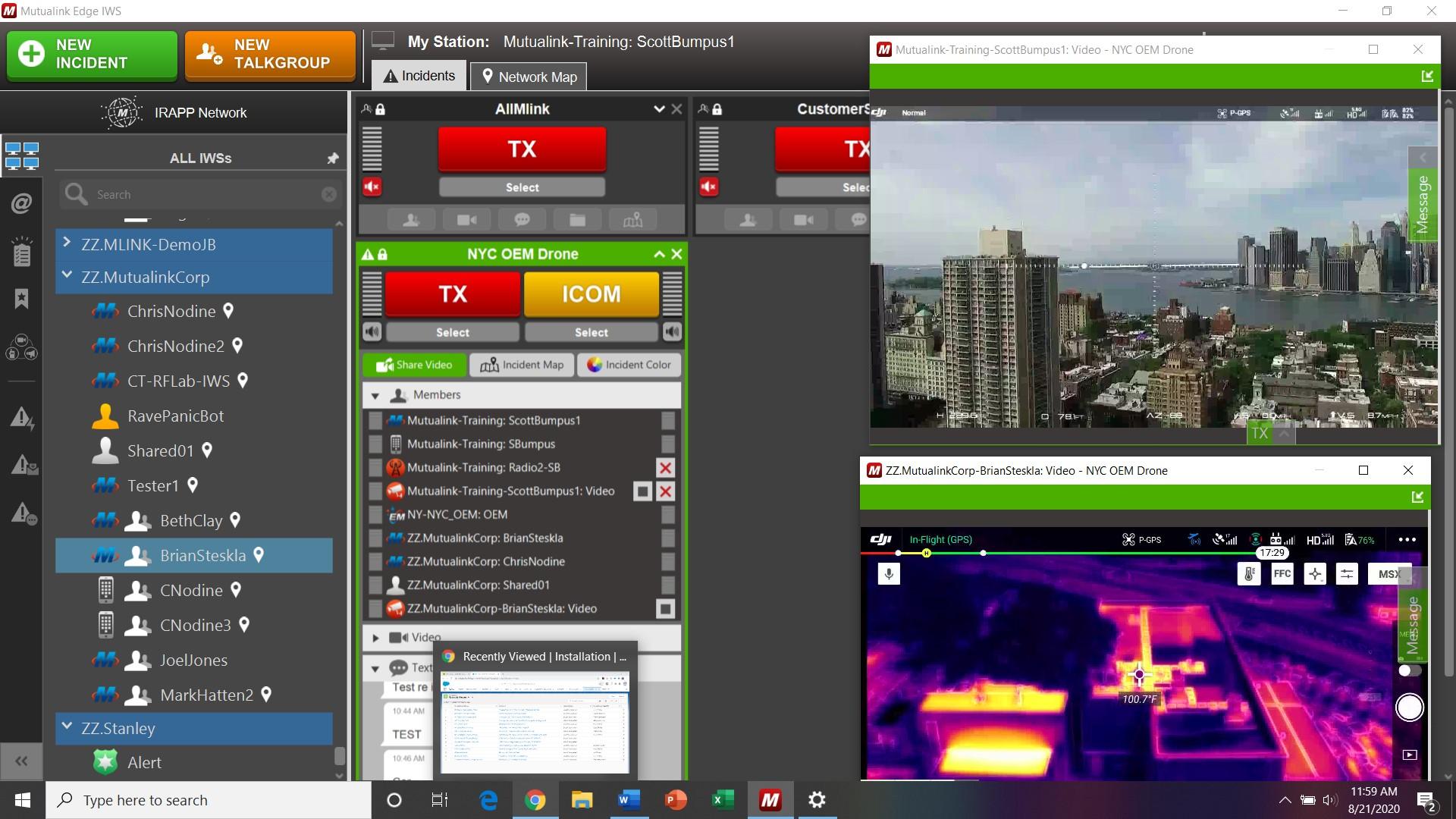Image resolution: width=1456 pixels, height=819 pixels.
Task: Check ZZ.MutualinkCorp: BrianSteskla member checkbox
Action: [x=375, y=538]
